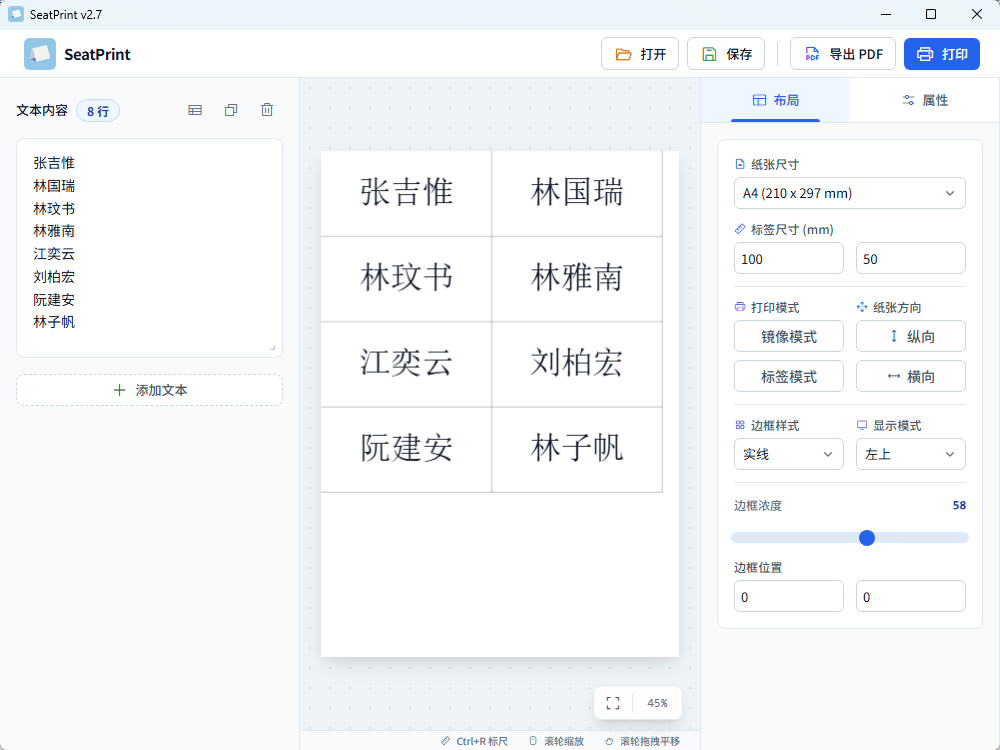Click the 滚轮拖拽平移 hint in status bar
This screenshot has height=750, width=1000.
642,741
